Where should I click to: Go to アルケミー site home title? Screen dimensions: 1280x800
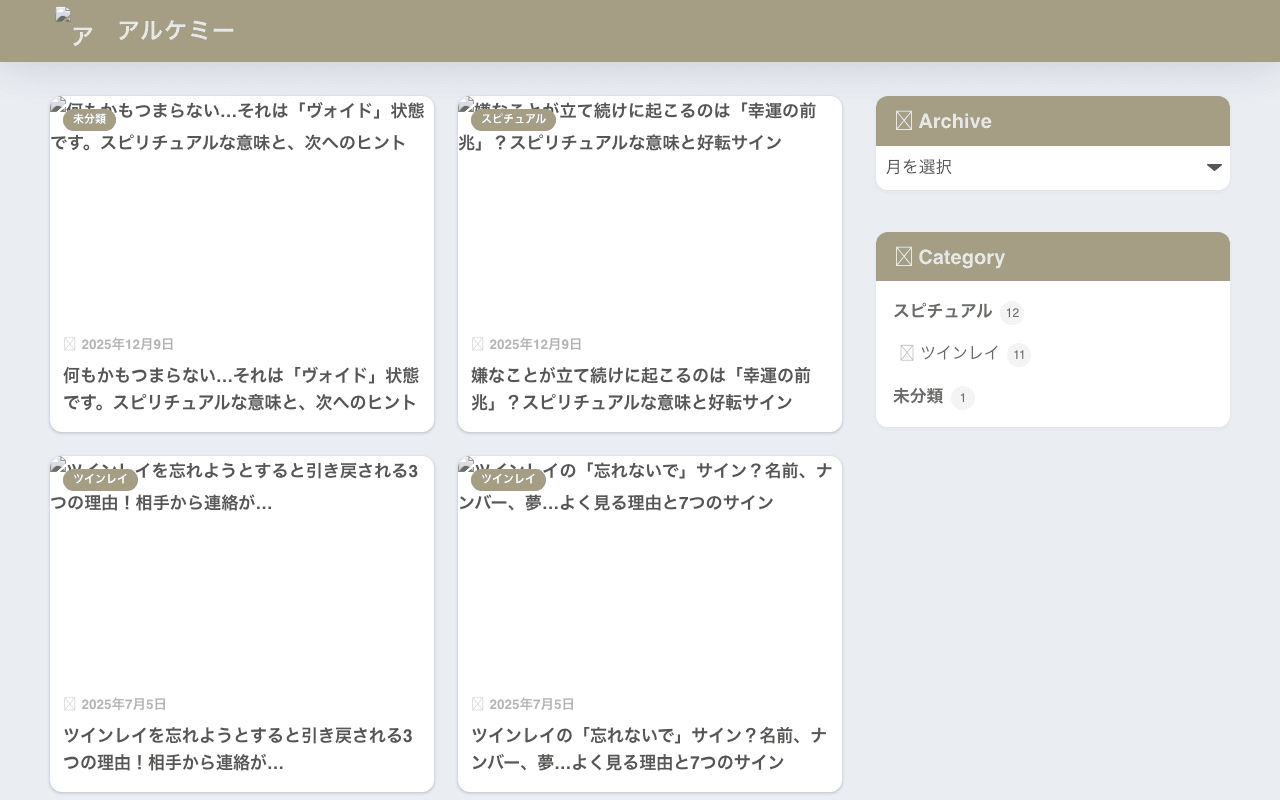176,30
